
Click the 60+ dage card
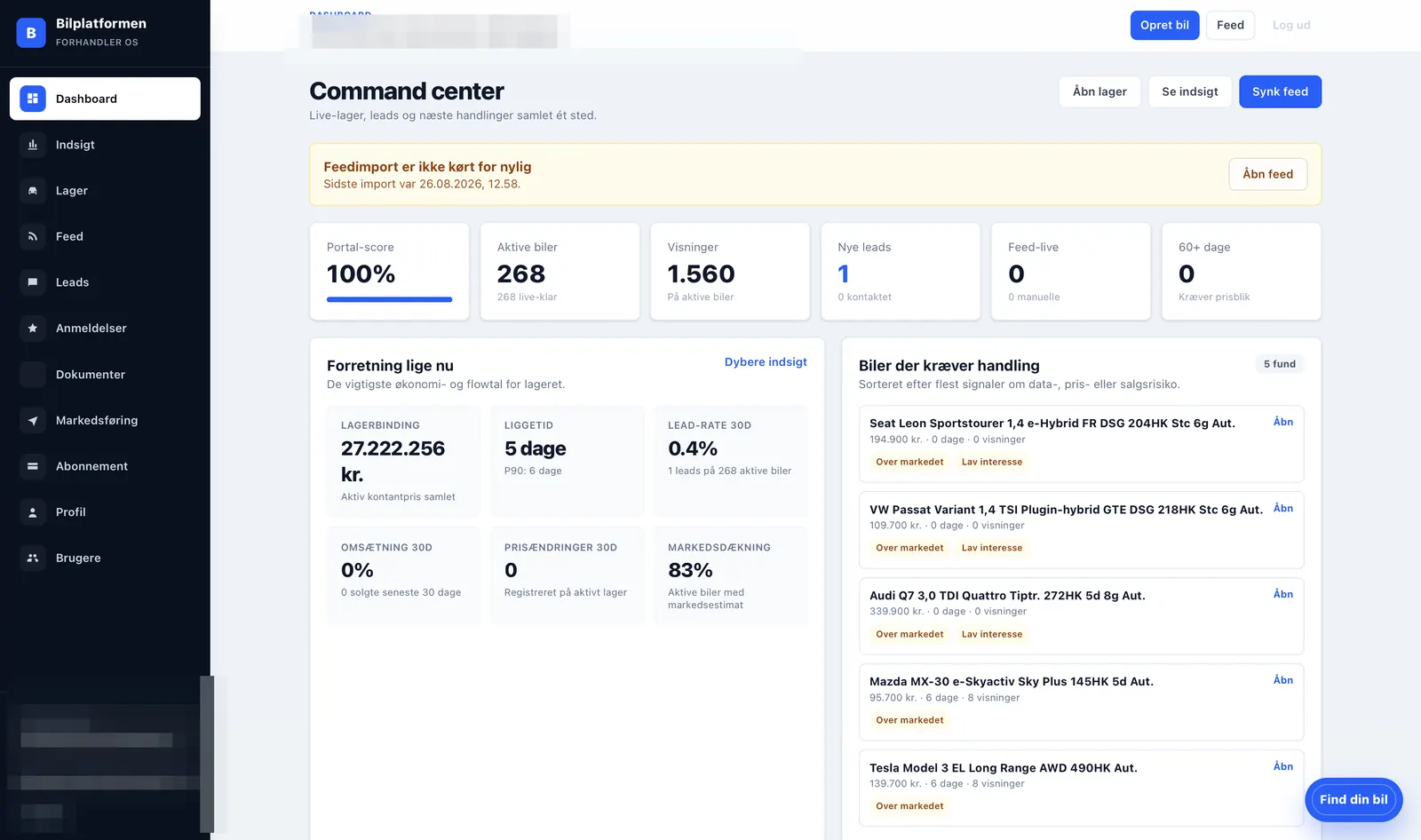pos(1242,271)
